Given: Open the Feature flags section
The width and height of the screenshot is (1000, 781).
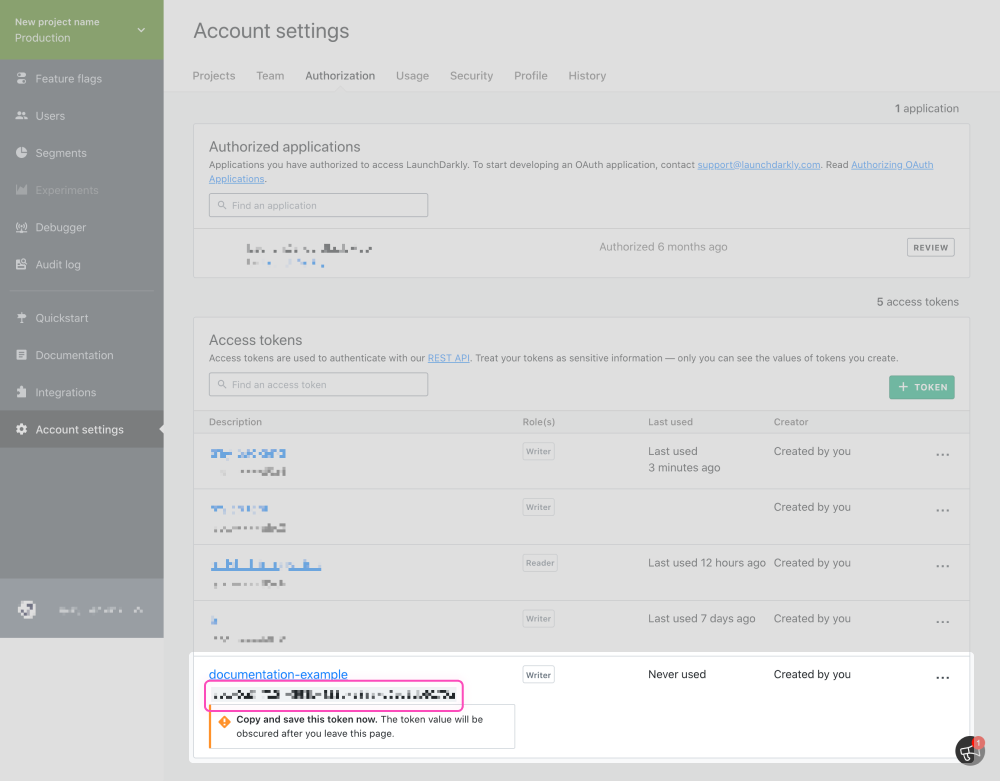Looking at the screenshot, I should (x=60, y=78).
